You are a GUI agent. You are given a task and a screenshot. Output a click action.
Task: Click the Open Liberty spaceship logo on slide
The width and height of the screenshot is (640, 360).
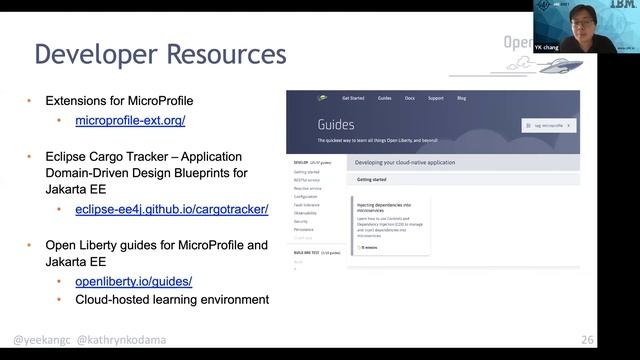click(x=561, y=65)
